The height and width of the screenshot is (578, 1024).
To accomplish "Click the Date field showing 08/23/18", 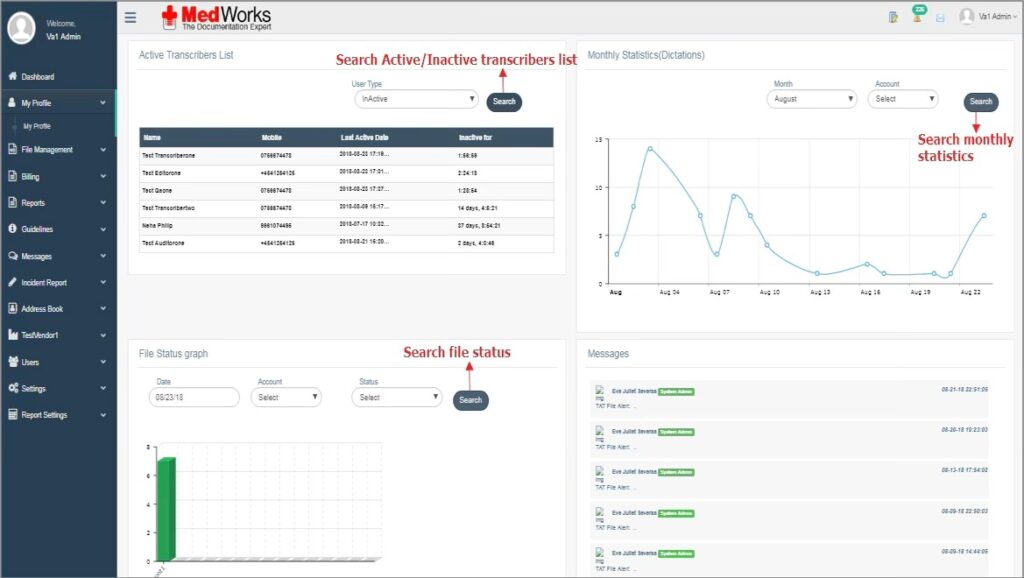I will (x=194, y=397).
